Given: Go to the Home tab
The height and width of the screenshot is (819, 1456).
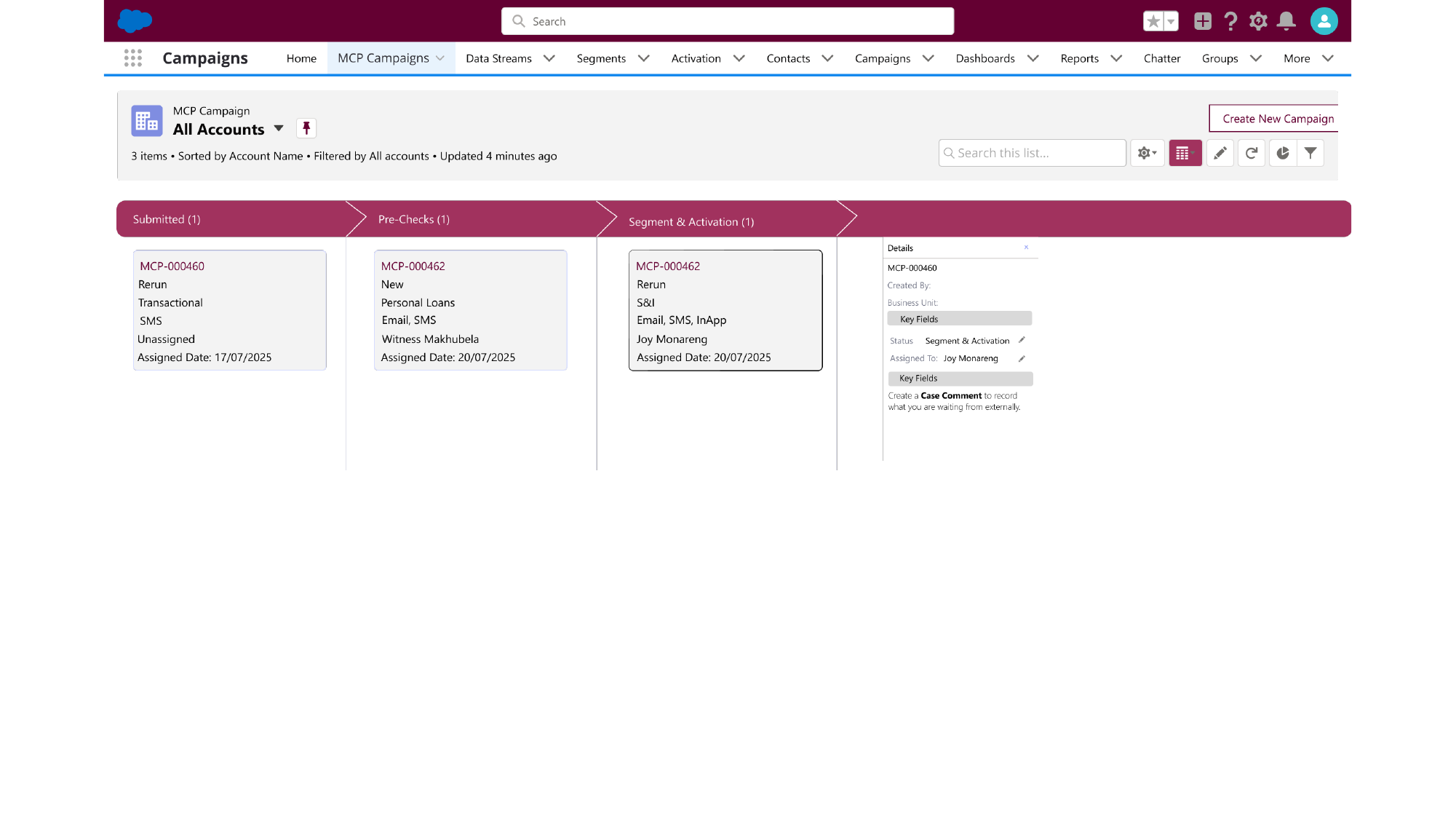Looking at the screenshot, I should (x=301, y=58).
